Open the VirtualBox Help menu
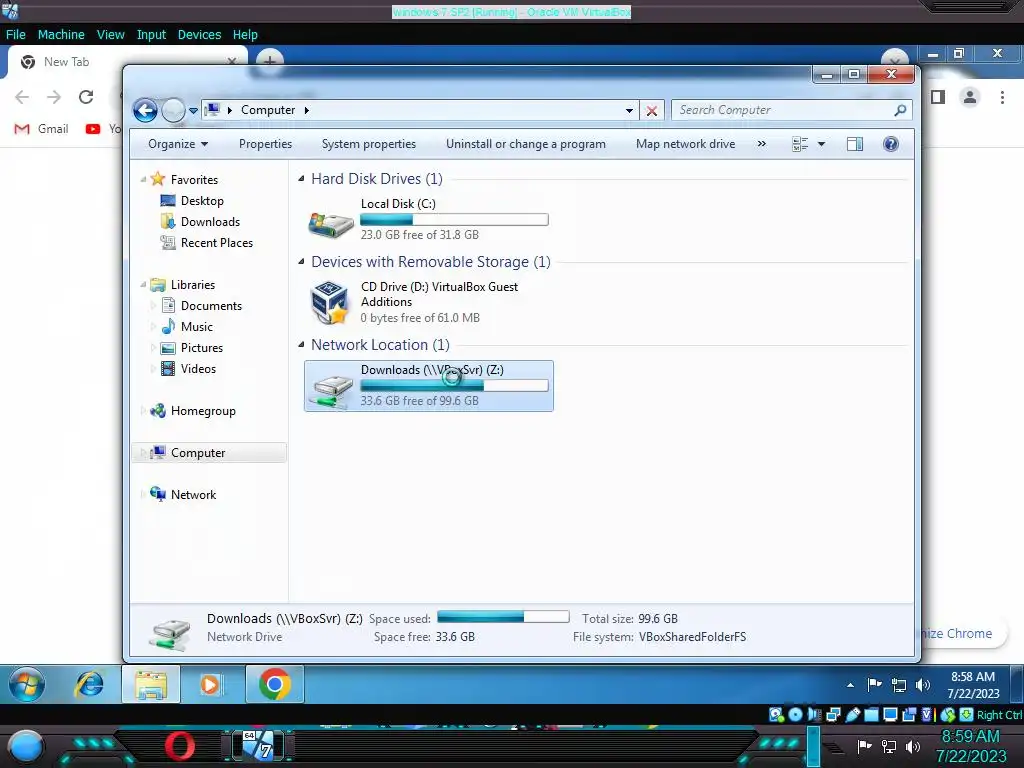This screenshot has height=768, width=1024. pos(245,35)
